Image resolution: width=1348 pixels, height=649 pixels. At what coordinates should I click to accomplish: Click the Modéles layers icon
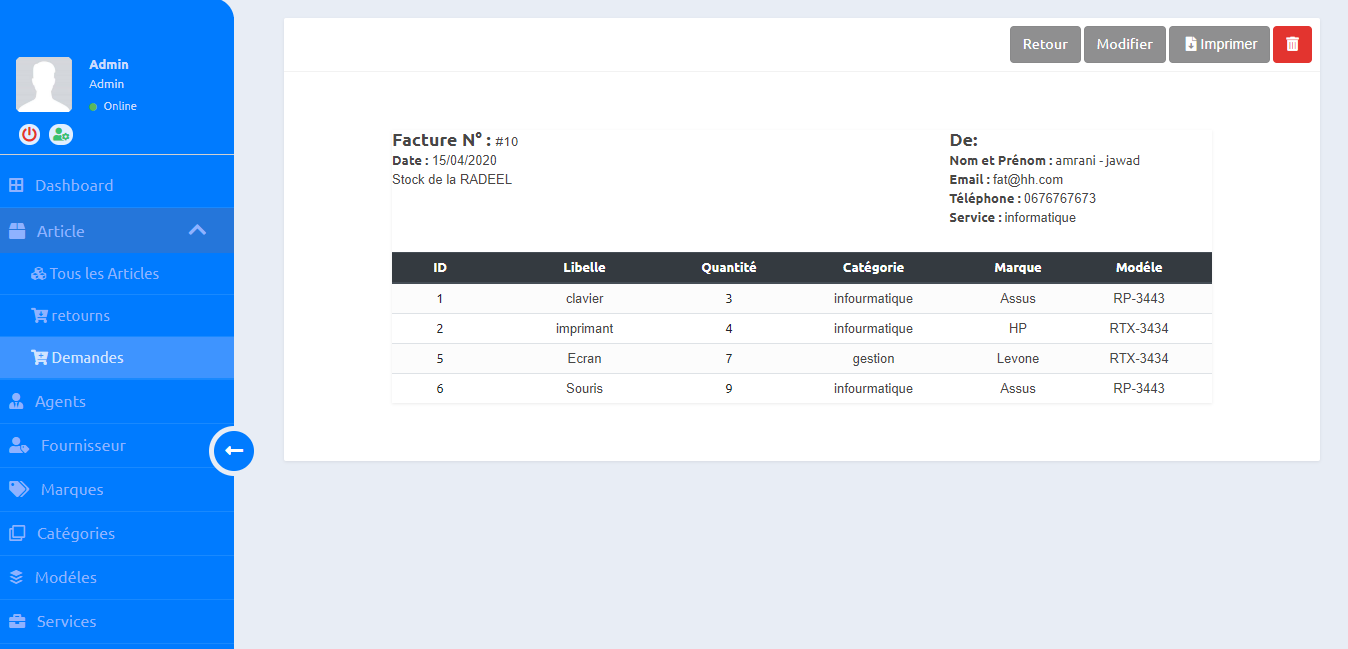coord(16,577)
